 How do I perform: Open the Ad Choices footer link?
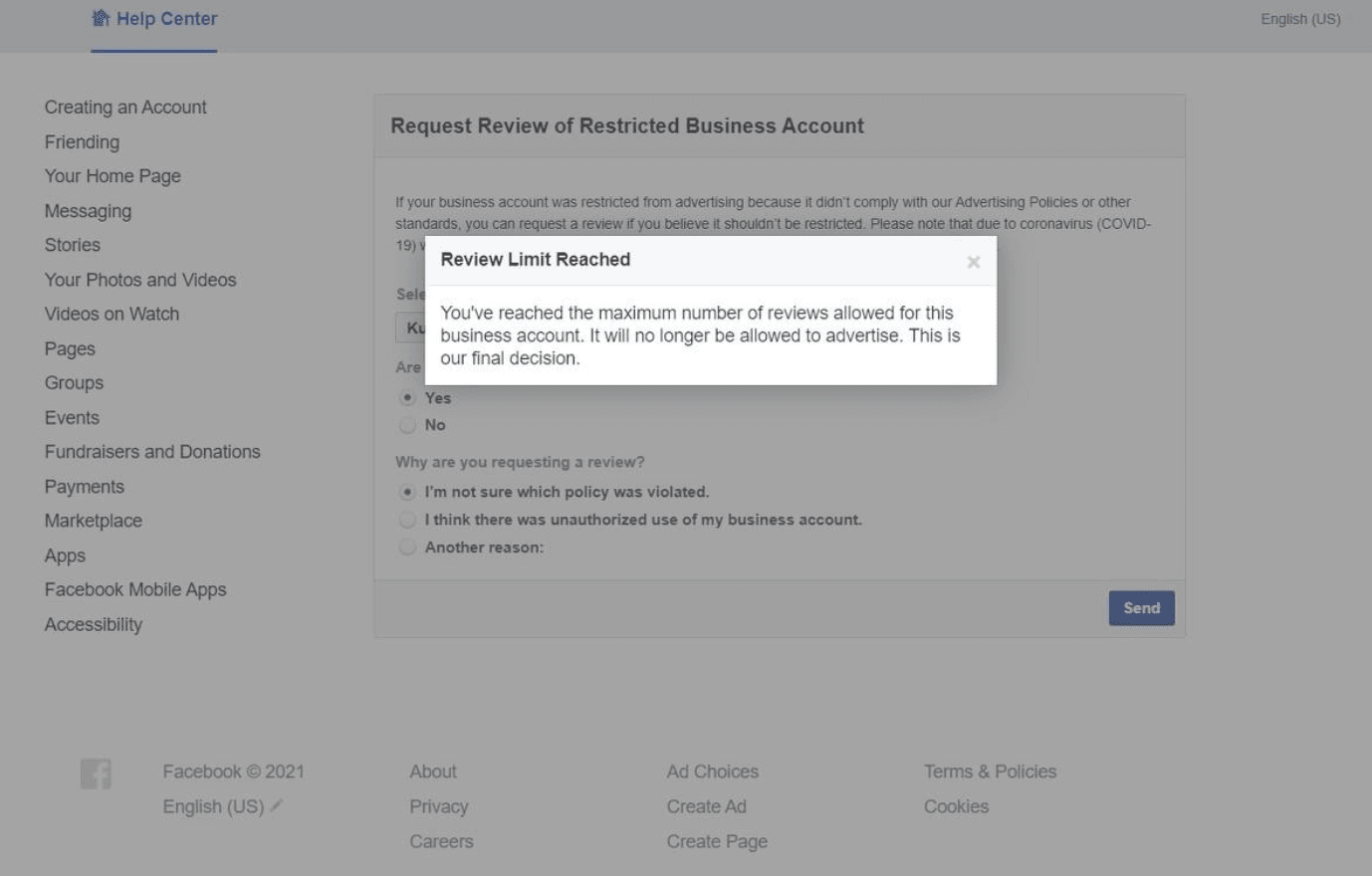tap(713, 771)
